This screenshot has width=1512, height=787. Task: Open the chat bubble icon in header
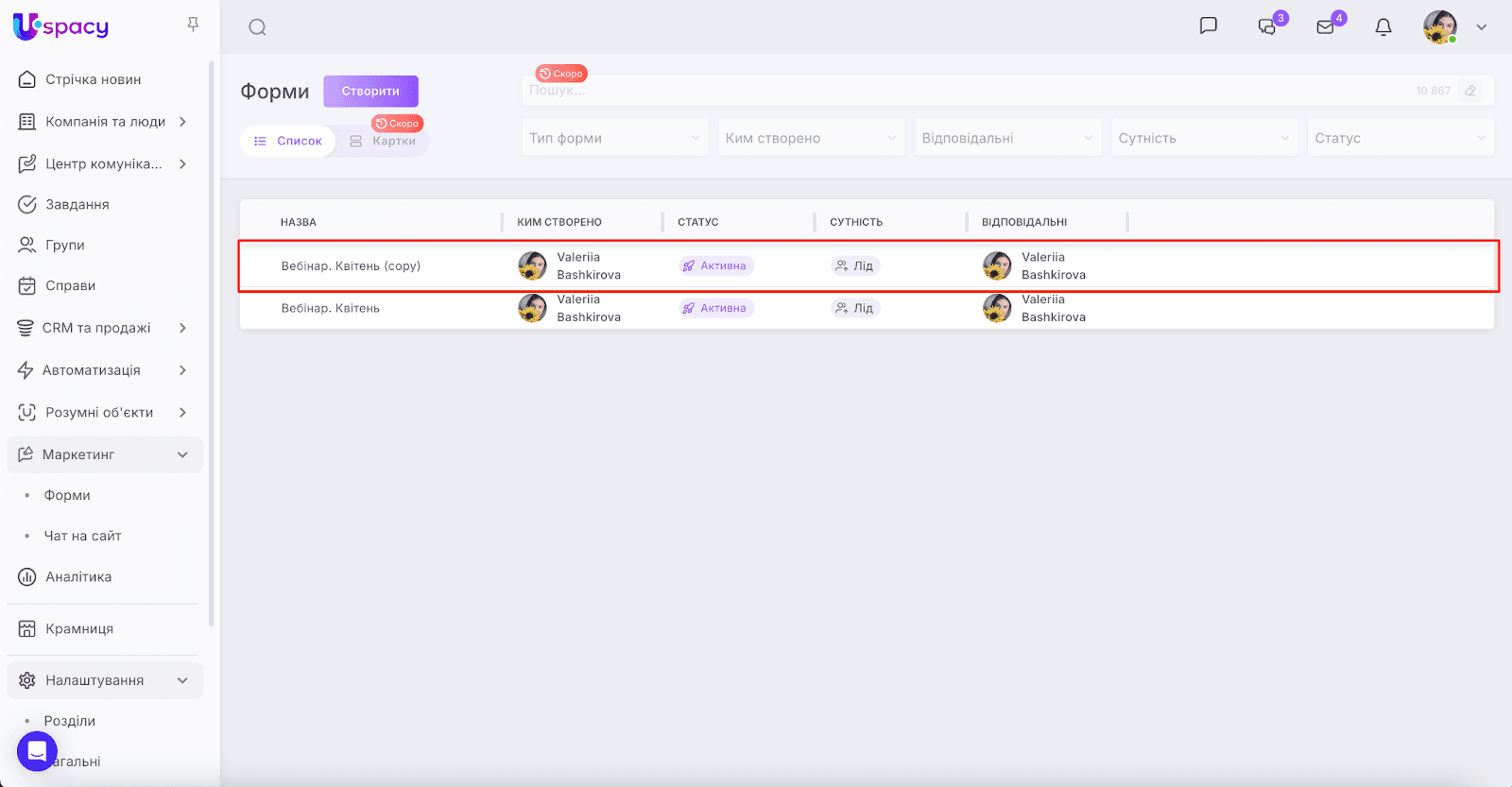1208,26
